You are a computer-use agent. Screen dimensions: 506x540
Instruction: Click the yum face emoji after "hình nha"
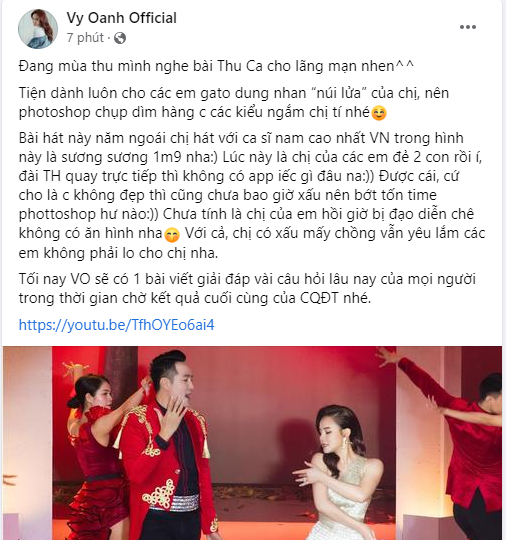pos(172,235)
